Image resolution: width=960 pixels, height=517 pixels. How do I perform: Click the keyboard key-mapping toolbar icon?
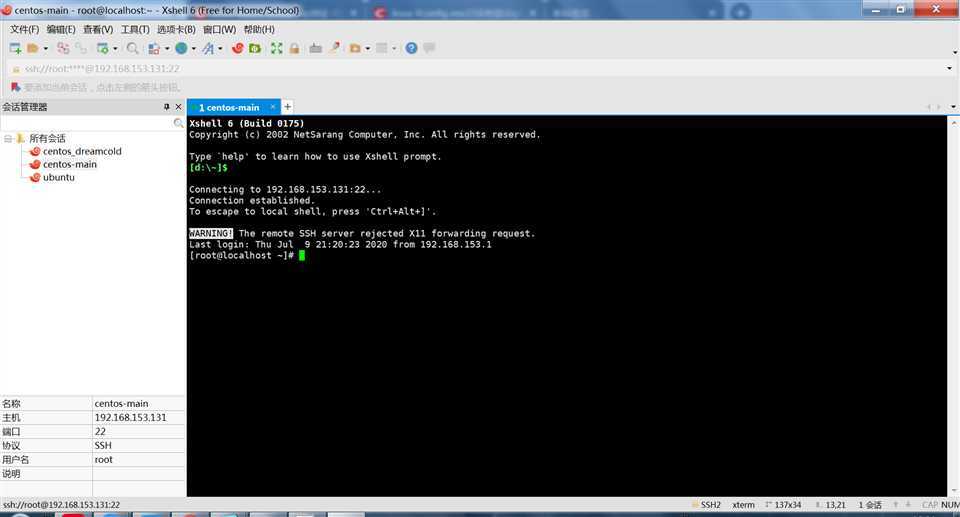(316, 48)
